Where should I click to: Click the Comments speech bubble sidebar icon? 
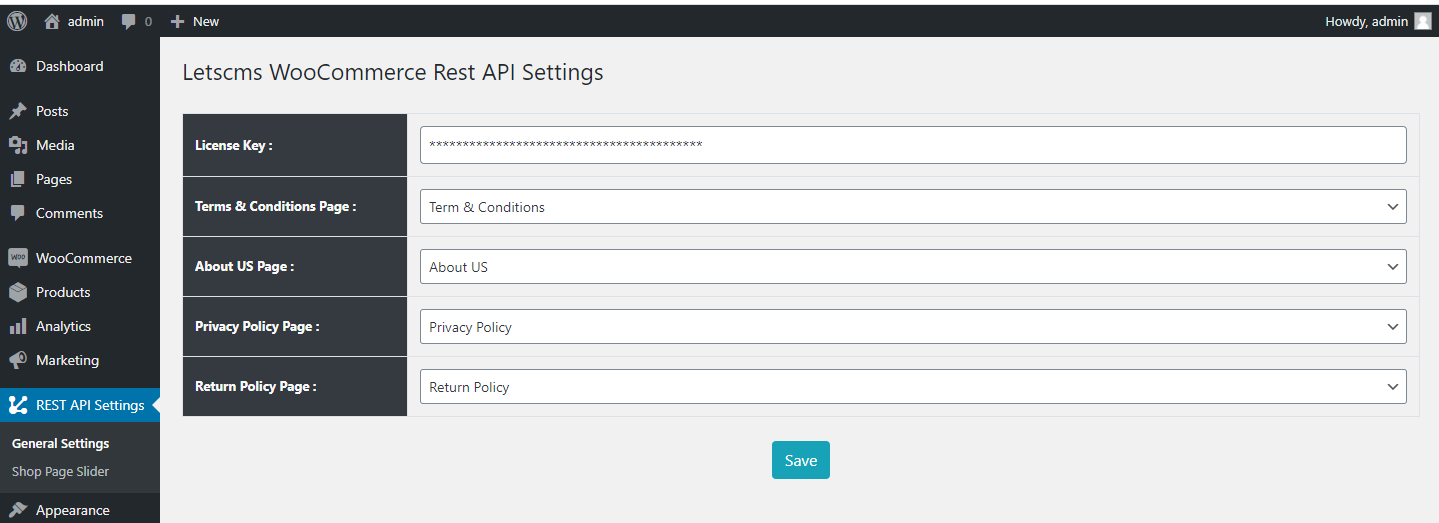(x=17, y=213)
